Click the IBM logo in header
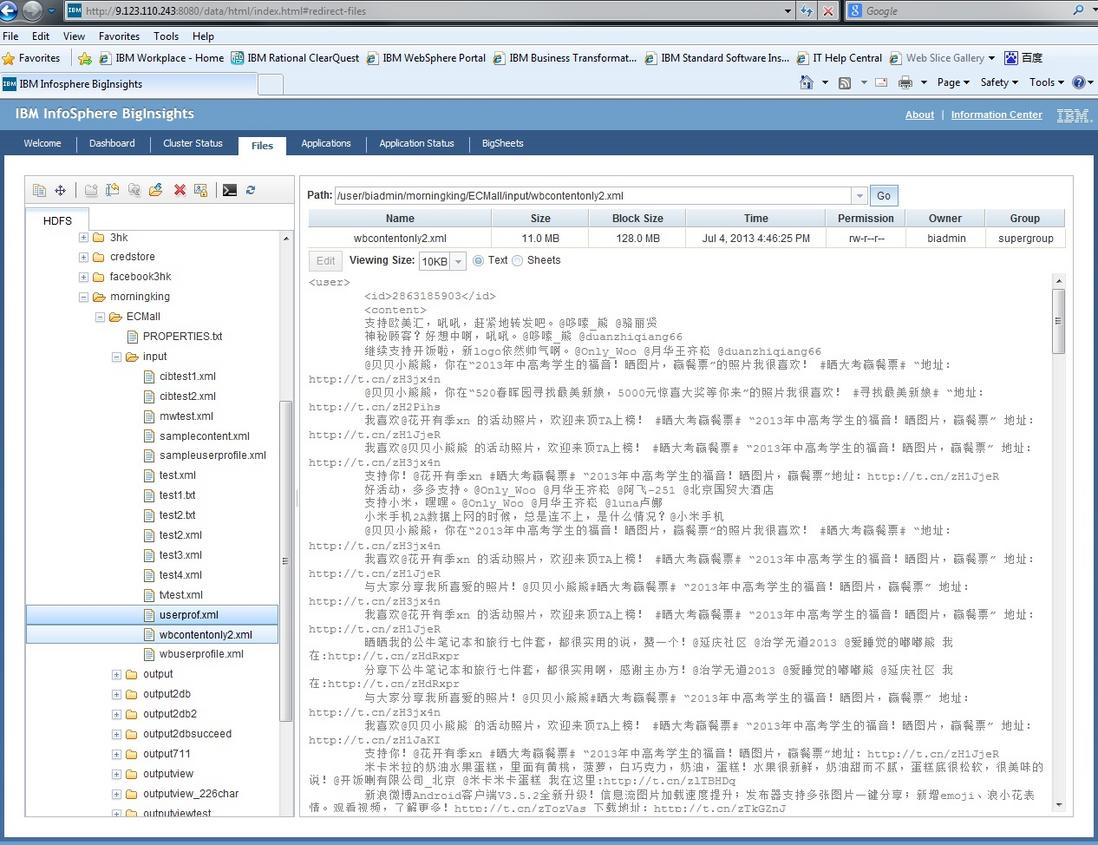The image size is (1098, 845). 1073,115
